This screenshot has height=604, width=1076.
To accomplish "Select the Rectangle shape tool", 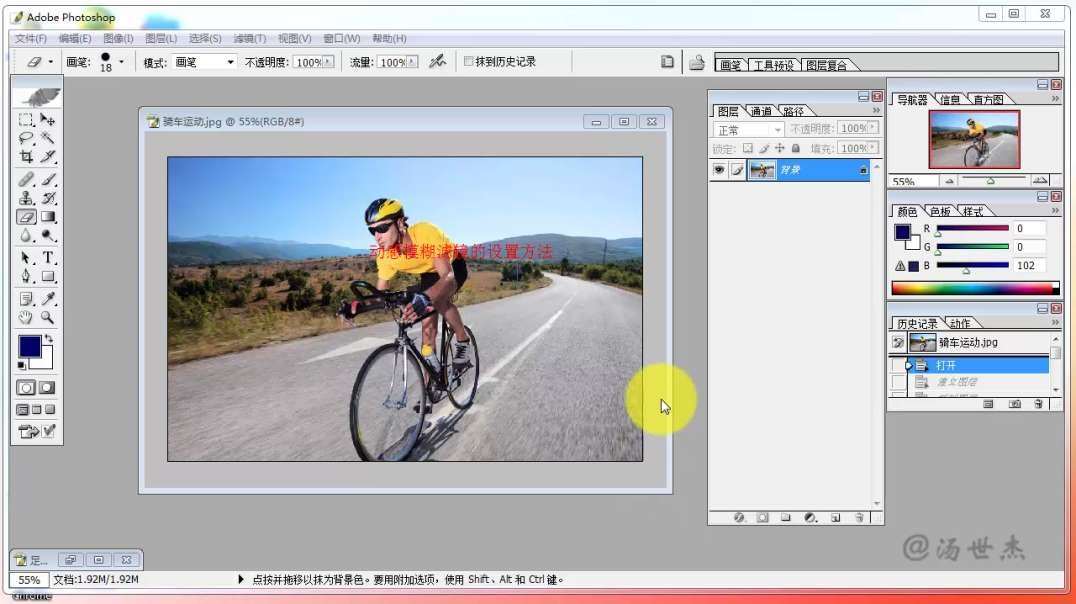I will [47, 277].
